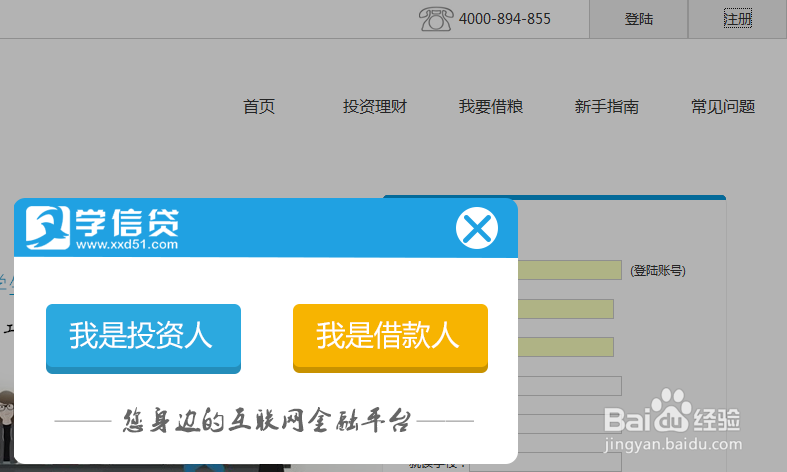Close the 学信贷 popup dialog
Viewport: 787px width, 472px height.
477,228
